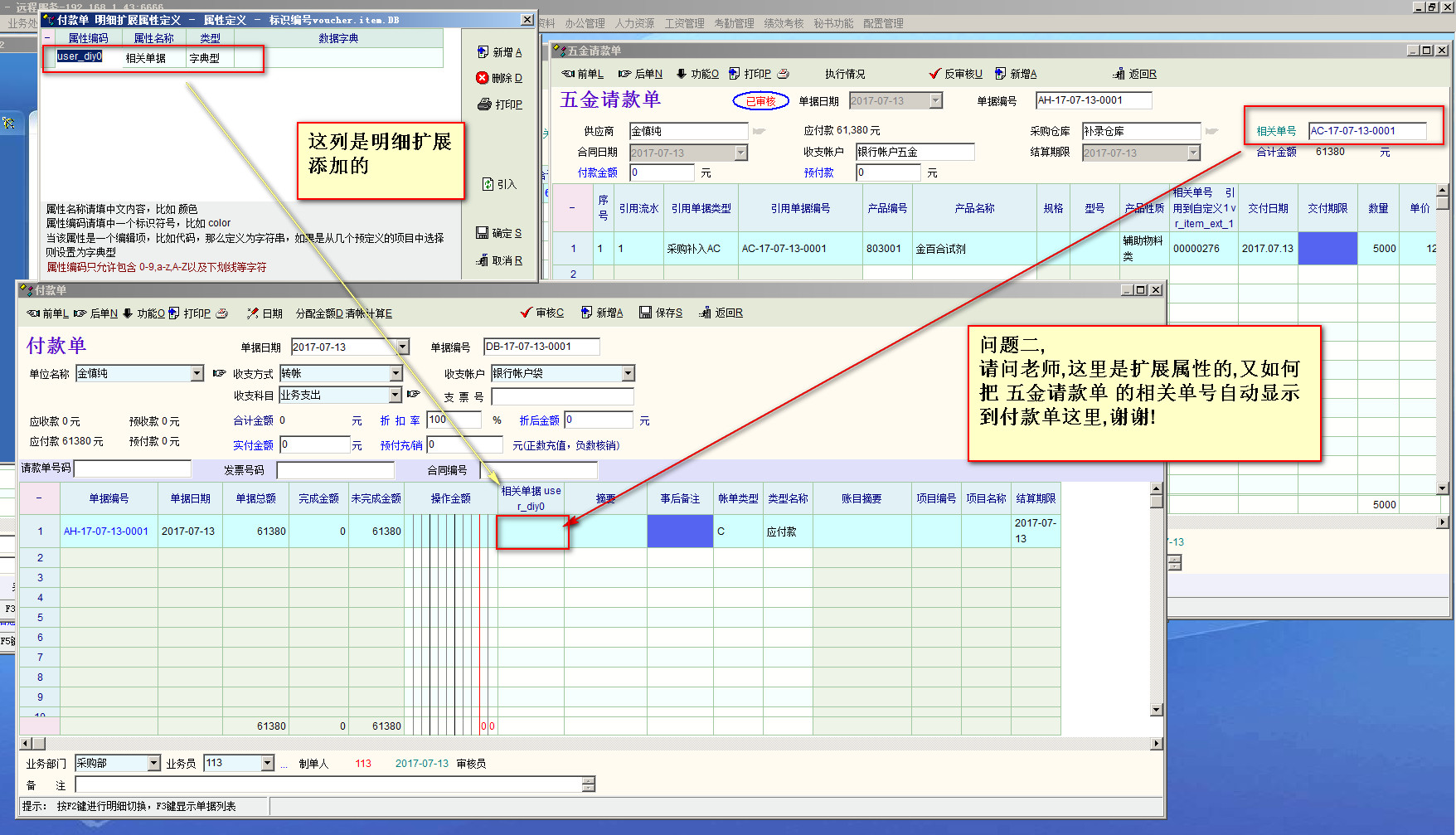Expand the 单位名称 dropdown showing 金慎纯

(x=197, y=374)
